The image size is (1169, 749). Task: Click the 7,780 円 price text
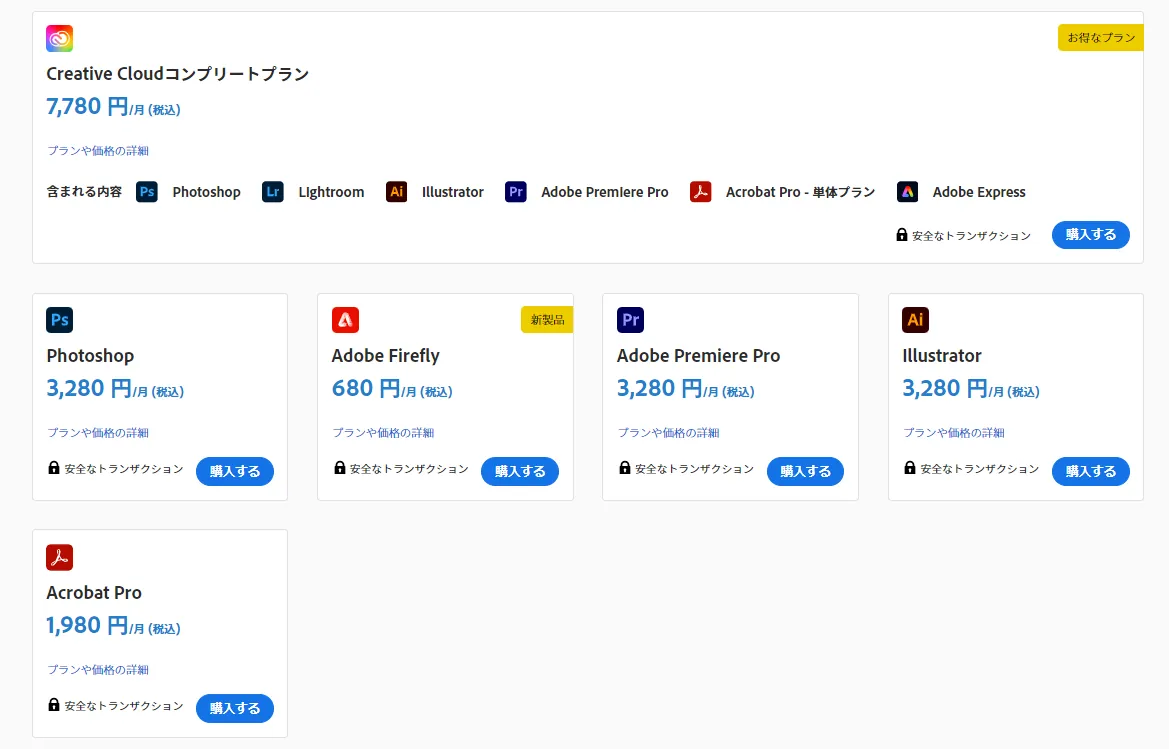pyautogui.click(x=87, y=107)
